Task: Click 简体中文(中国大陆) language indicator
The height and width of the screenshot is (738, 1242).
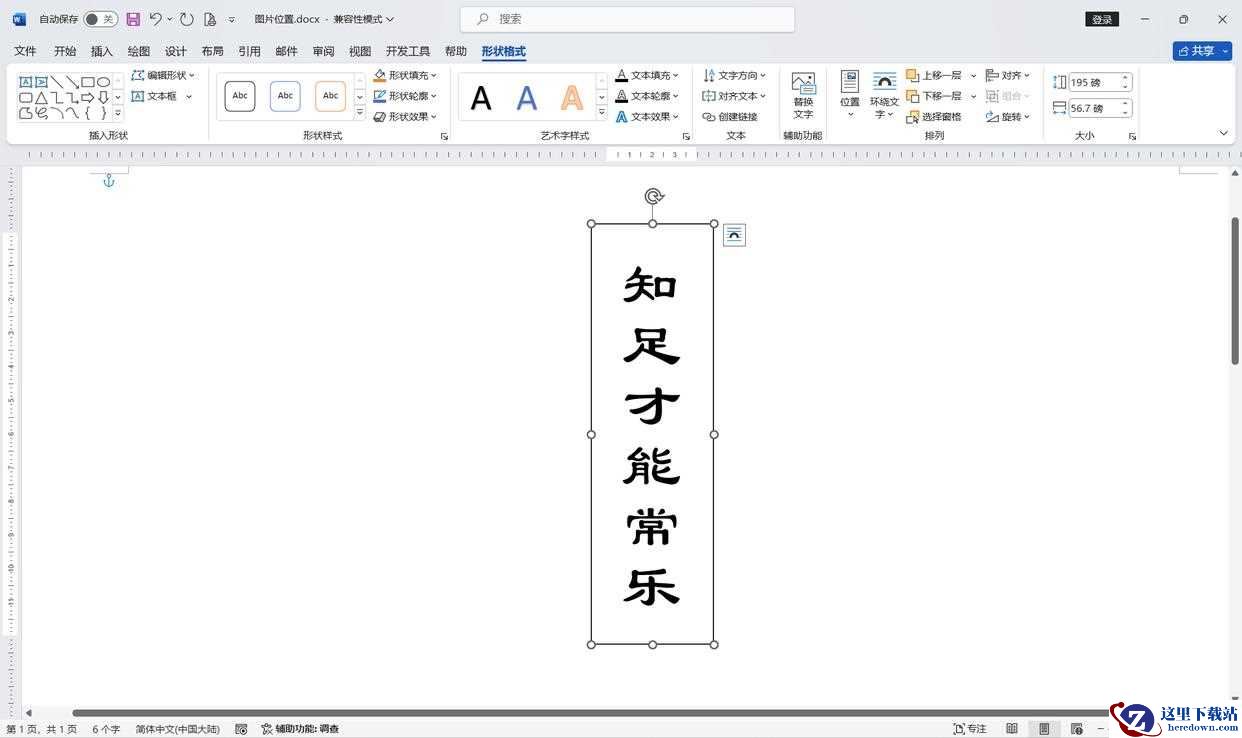Action: tap(178, 729)
